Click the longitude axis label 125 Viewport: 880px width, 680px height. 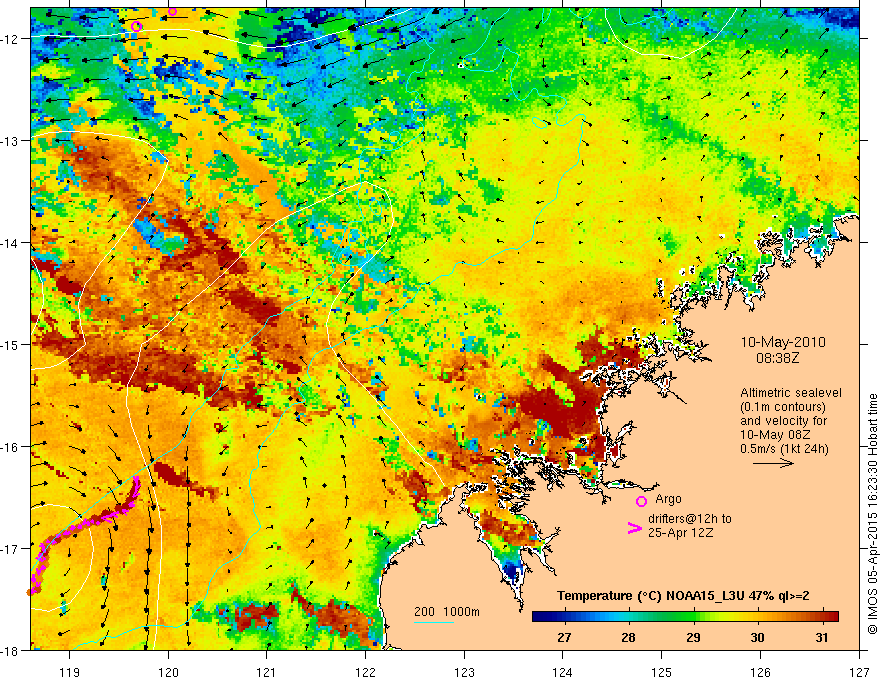pos(662,672)
